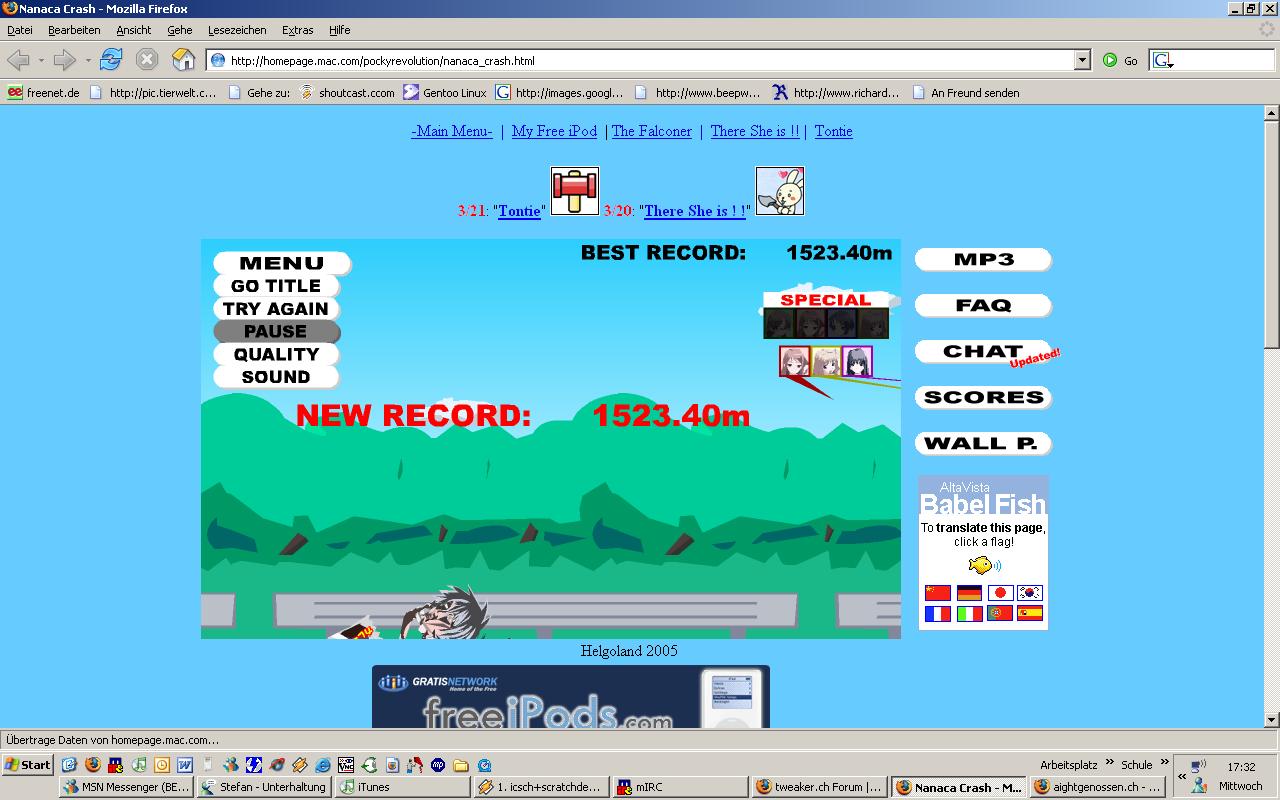Toggle the QUALITY setting in game
This screenshot has width=1280, height=800.
point(276,355)
